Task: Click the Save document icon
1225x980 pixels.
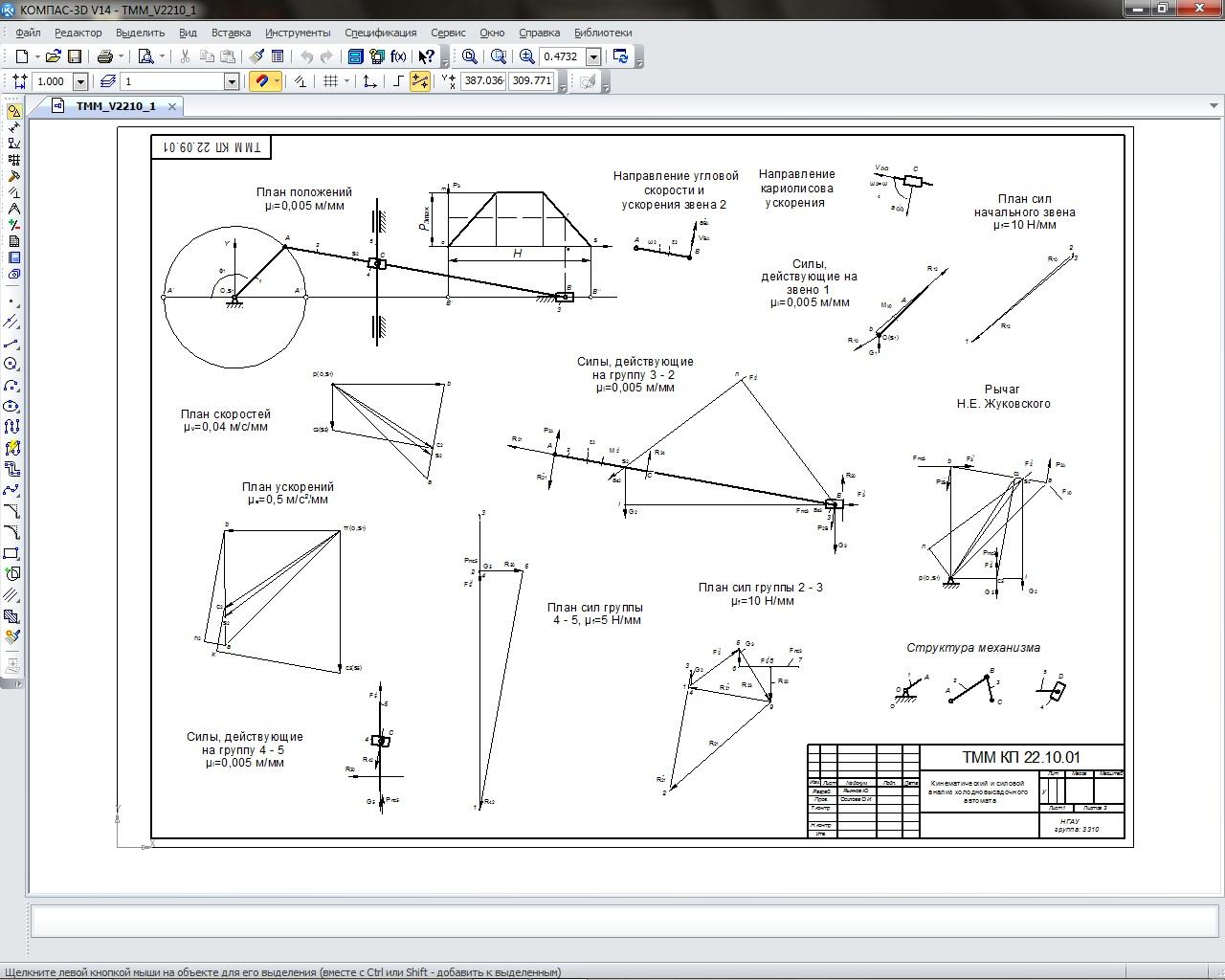Action: click(x=75, y=56)
